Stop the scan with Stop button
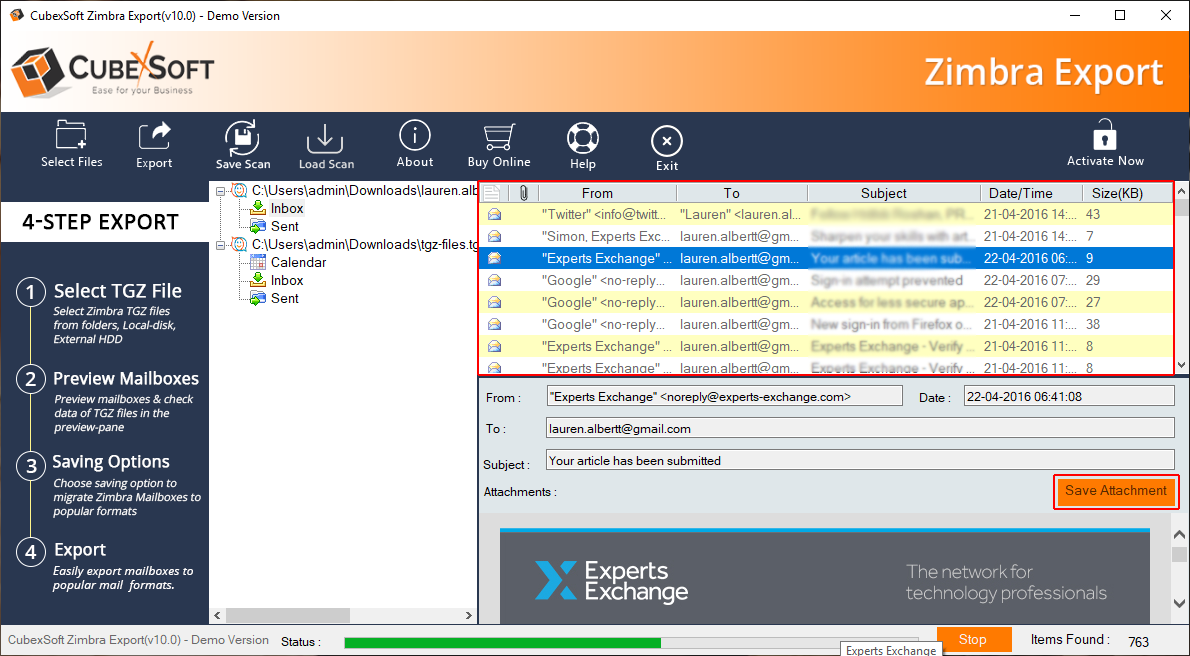This screenshot has height=656, width=1190. 972,640
